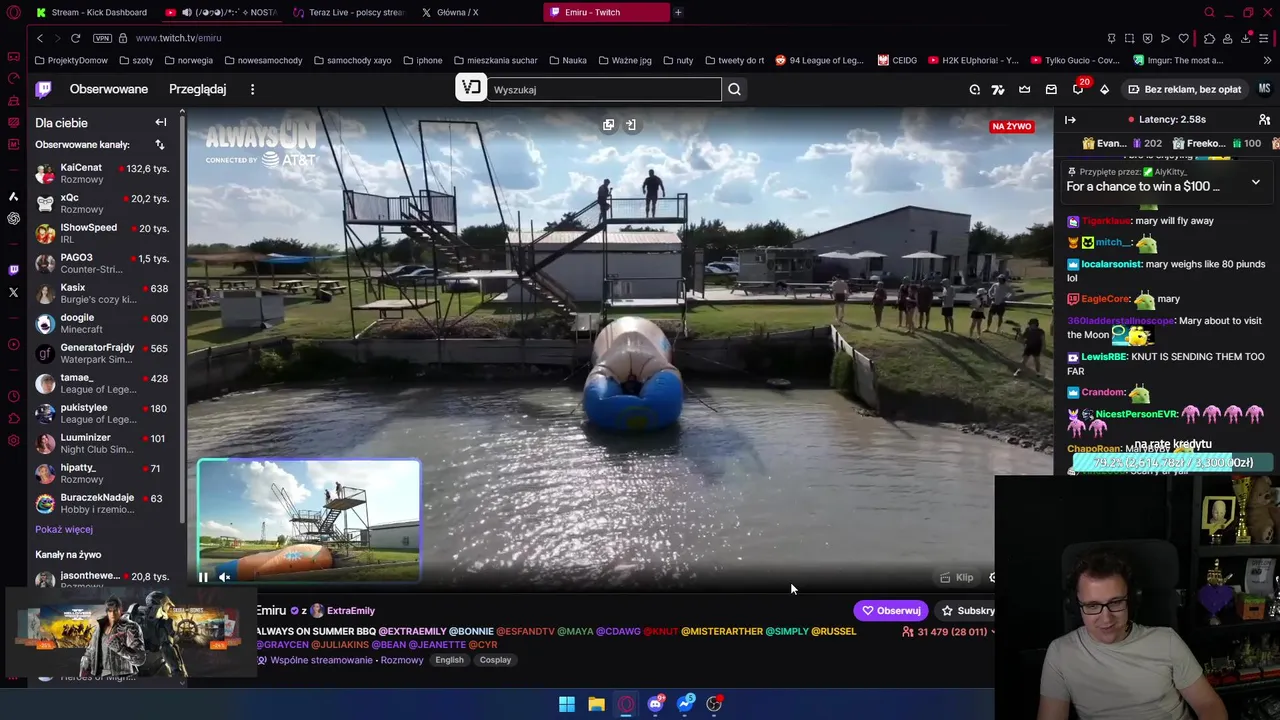Open the MS profile avatar menu
The height and width of the screenshot is (720, 1280).
coord(1264,89)
